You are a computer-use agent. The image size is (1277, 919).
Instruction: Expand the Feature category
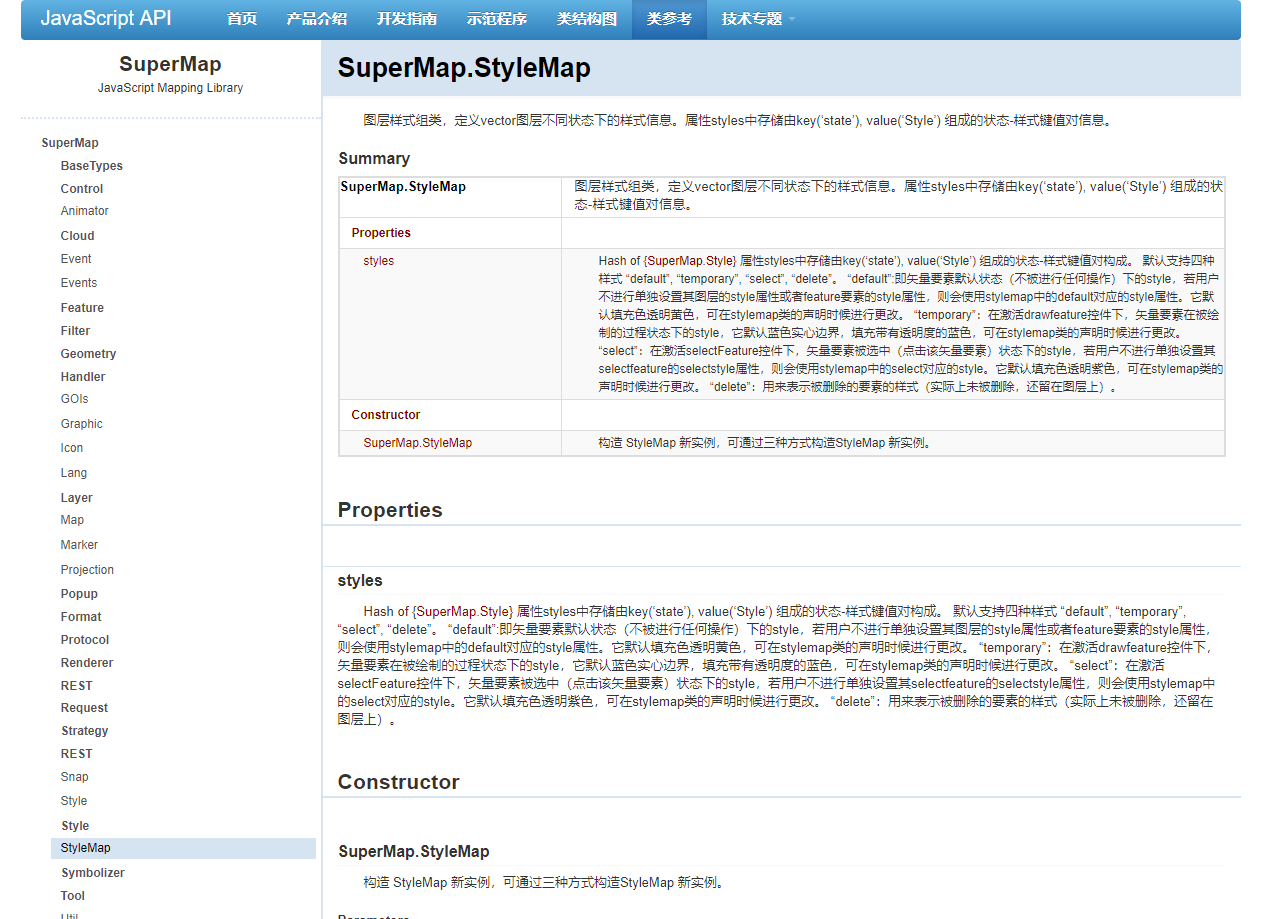(82, 308)
